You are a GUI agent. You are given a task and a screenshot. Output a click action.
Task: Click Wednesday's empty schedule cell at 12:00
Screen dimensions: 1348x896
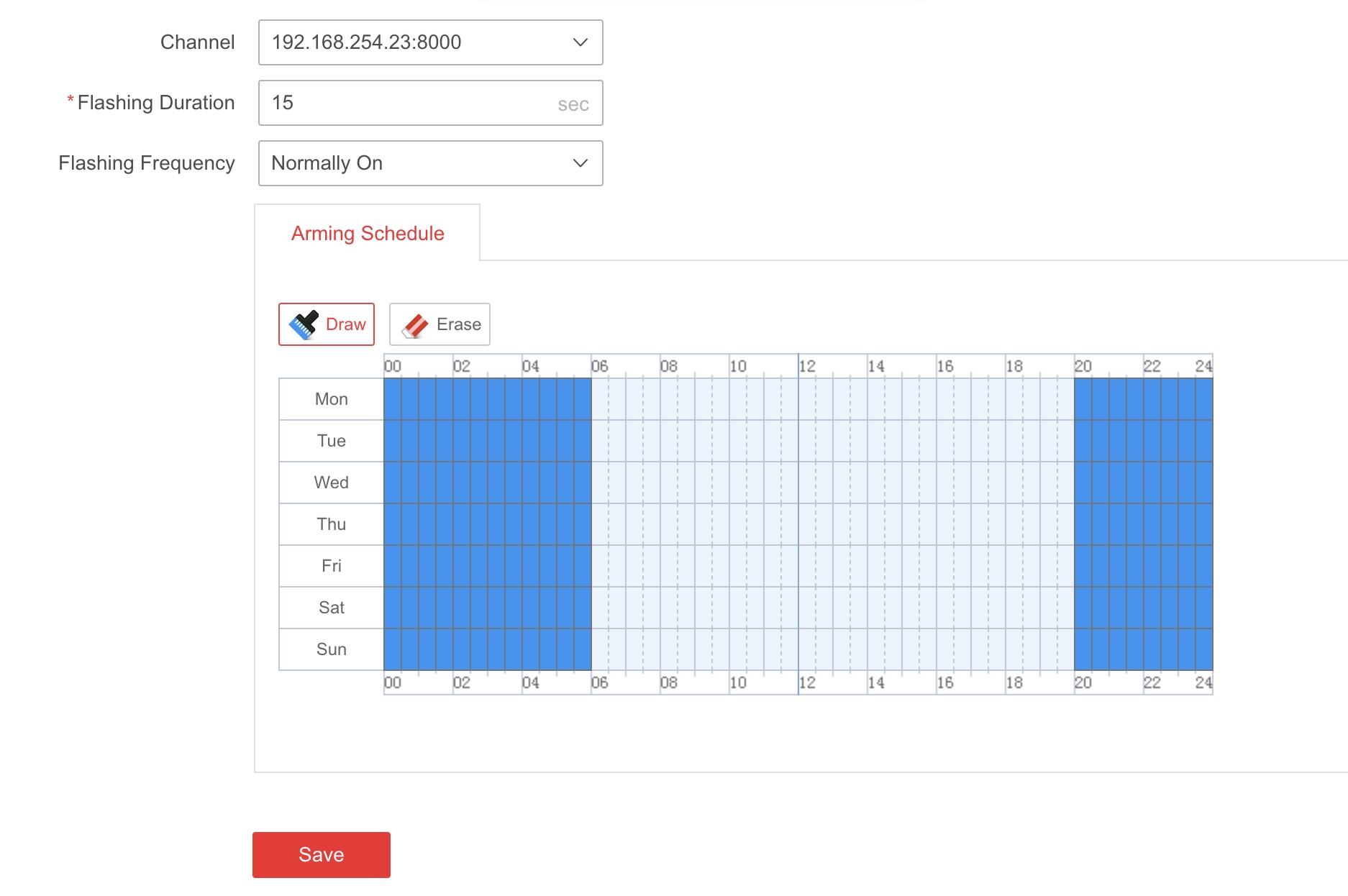coord(807,483)
